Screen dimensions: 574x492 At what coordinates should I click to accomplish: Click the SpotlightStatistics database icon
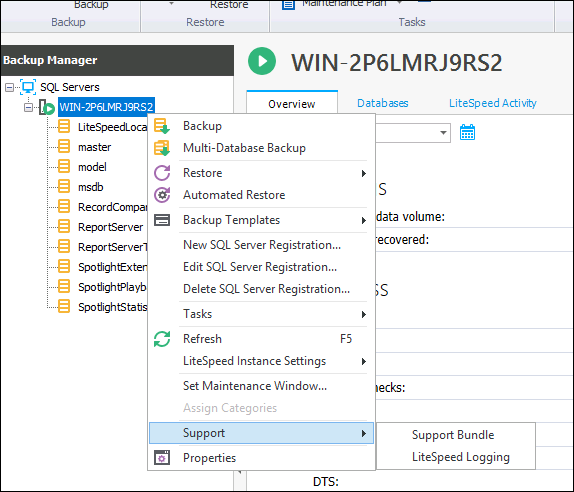coord(64,306)
